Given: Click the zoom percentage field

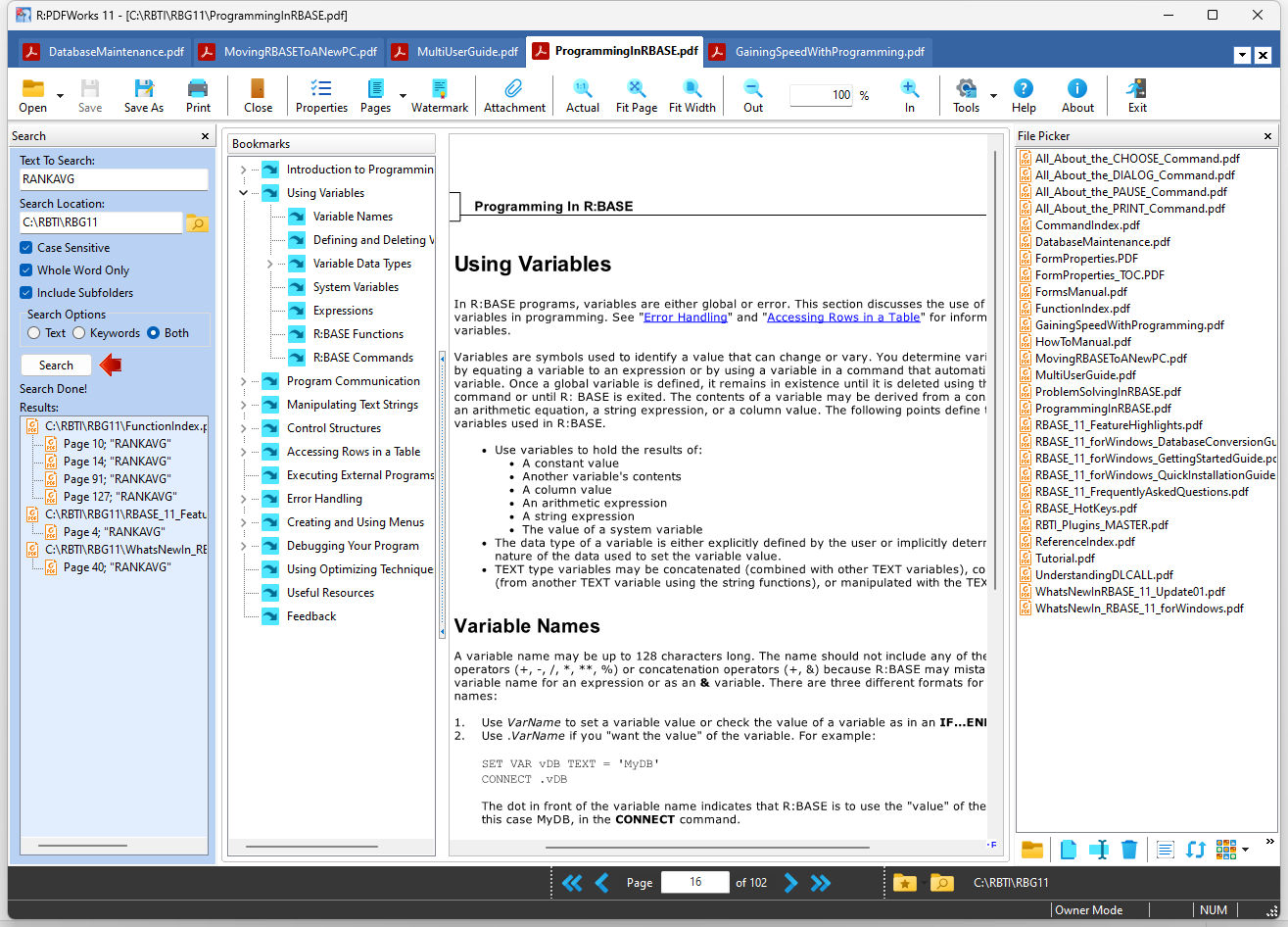Looking at the screenshot, I should [823, 95].
